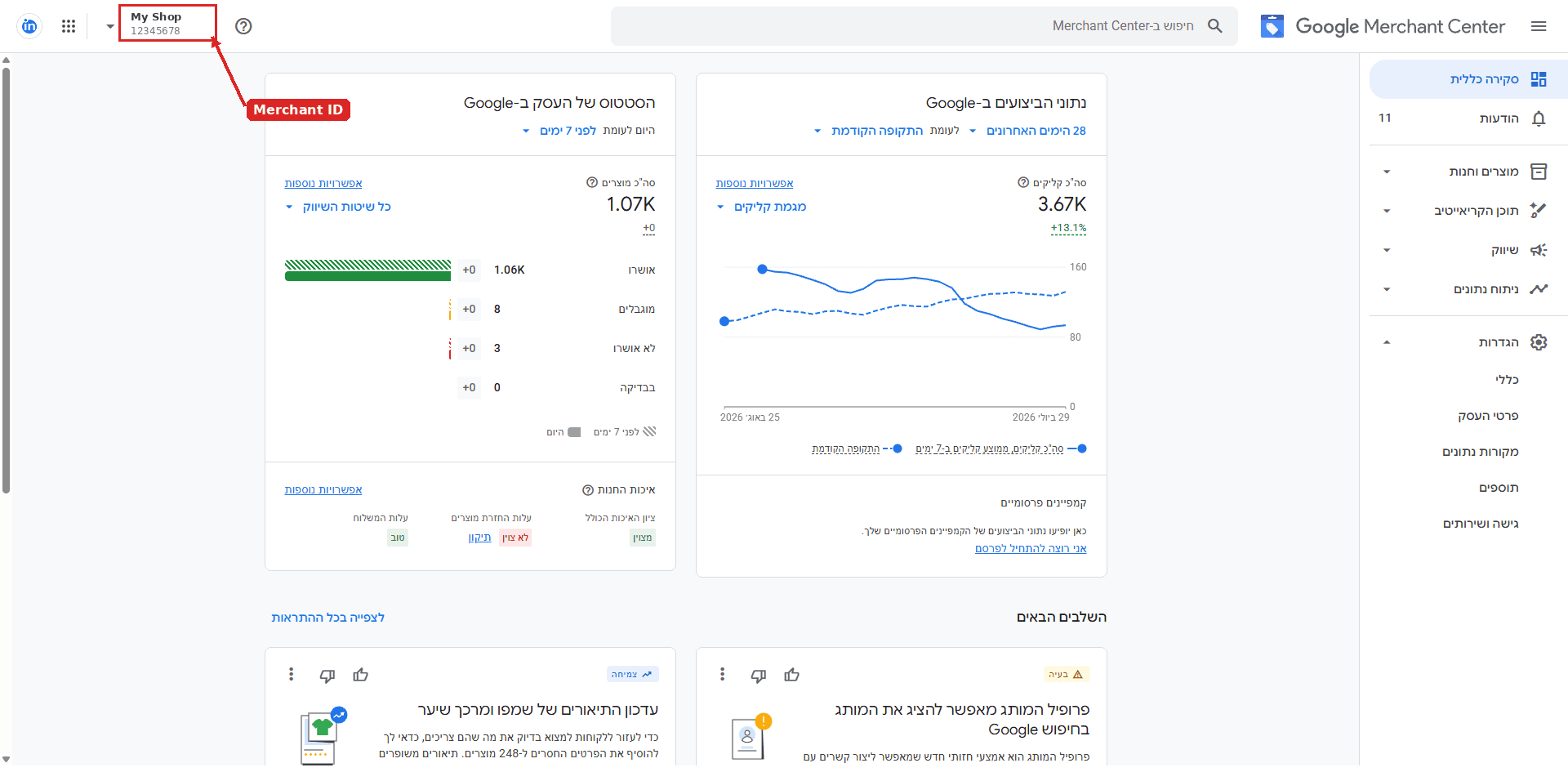Thumbs down the brand profile card
This screenshot has height=772, width=1568.
click(x=758, y=675)
